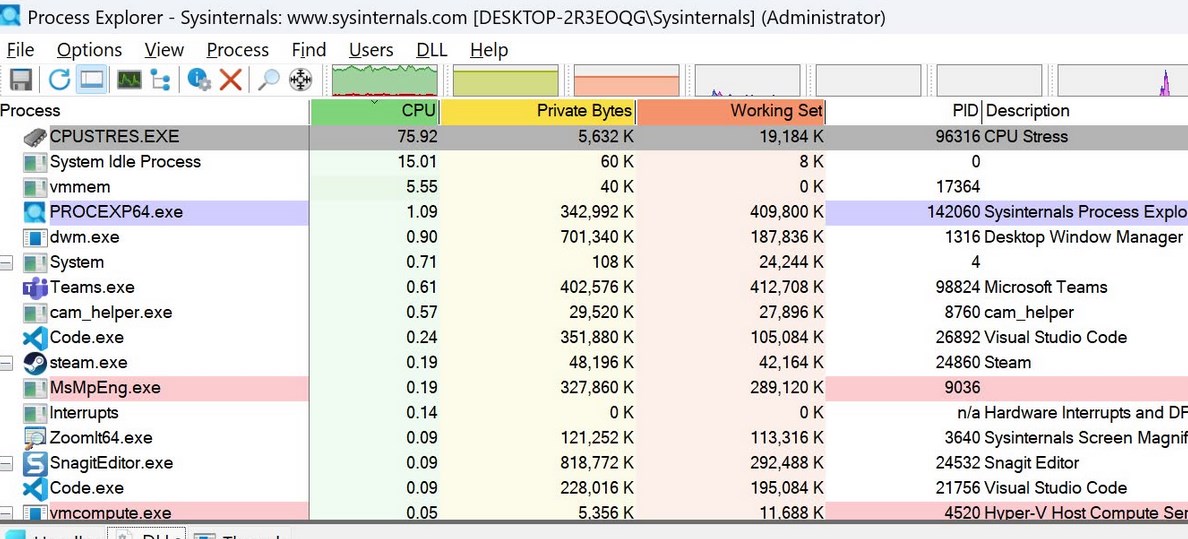Viewport: 1188px width, 539px height.
Task: Open the Options menu
Action: point(89,50)
